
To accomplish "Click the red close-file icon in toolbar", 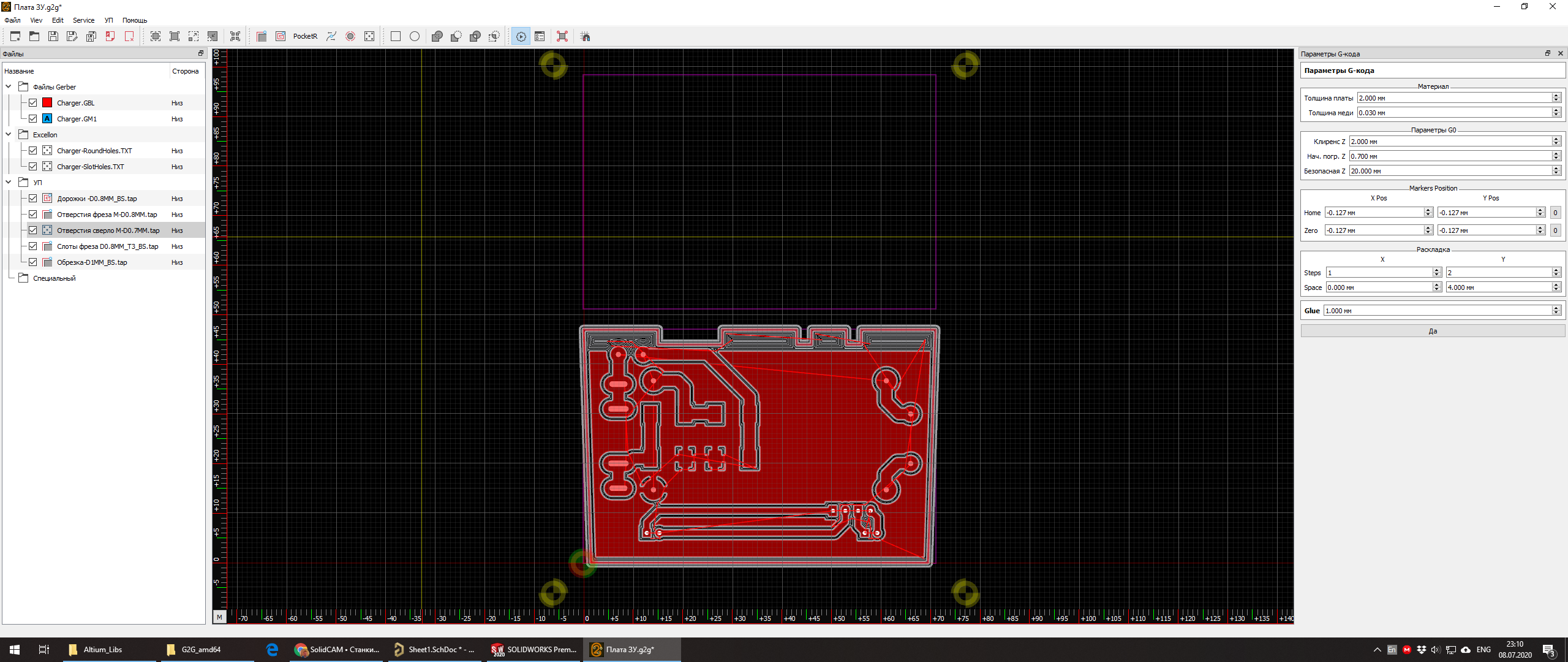I will 129,37.
